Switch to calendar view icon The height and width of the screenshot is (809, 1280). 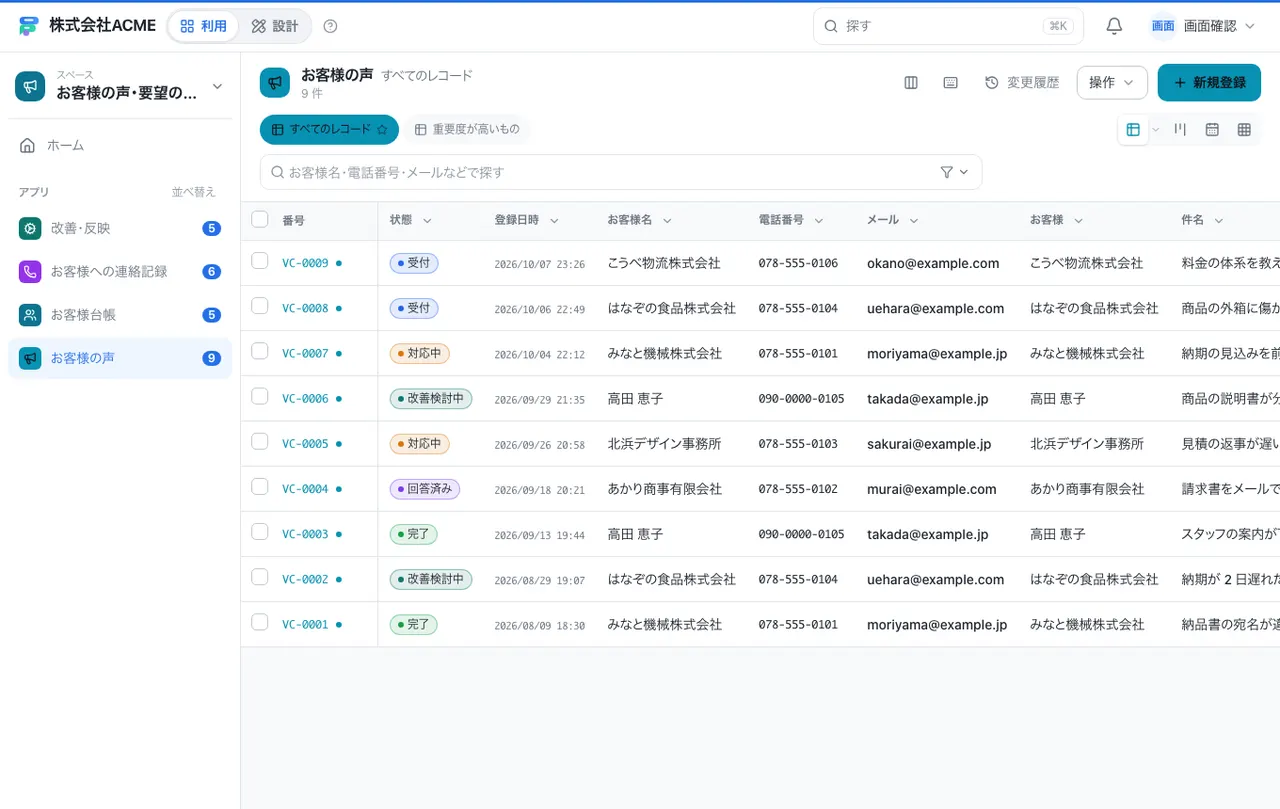[x=1212, y=130]
